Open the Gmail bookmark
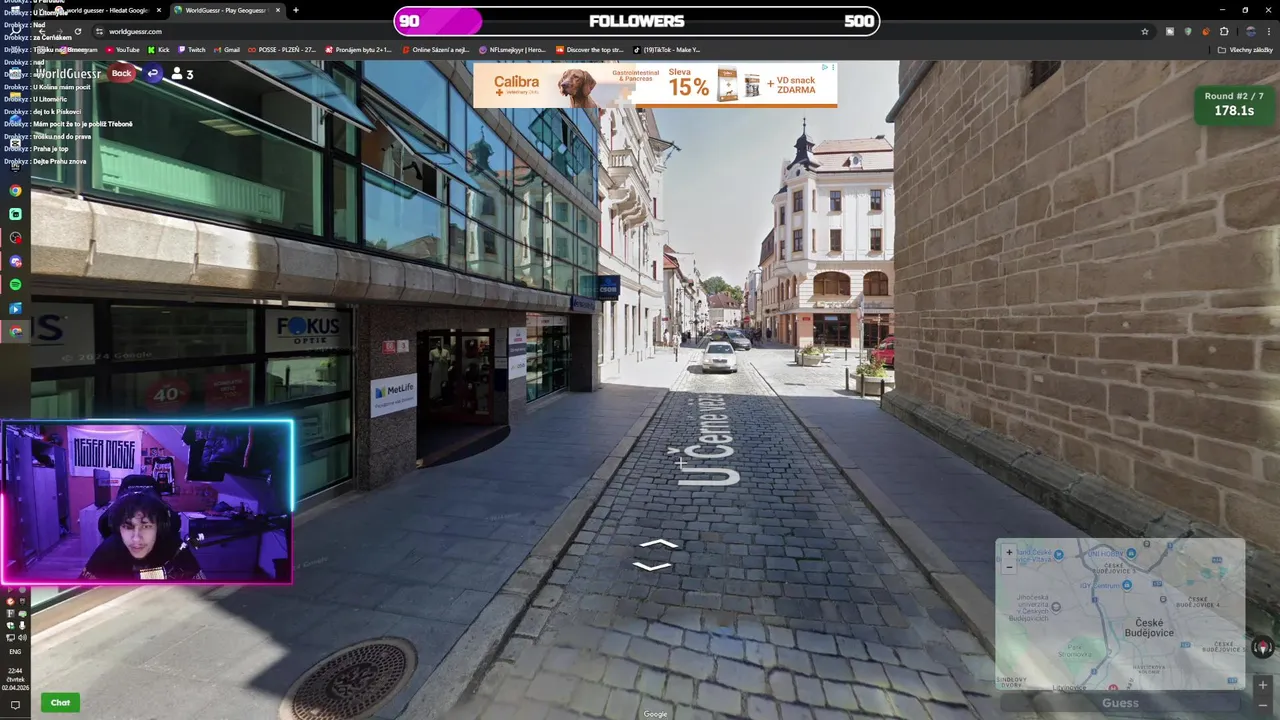 pos(227,49)
